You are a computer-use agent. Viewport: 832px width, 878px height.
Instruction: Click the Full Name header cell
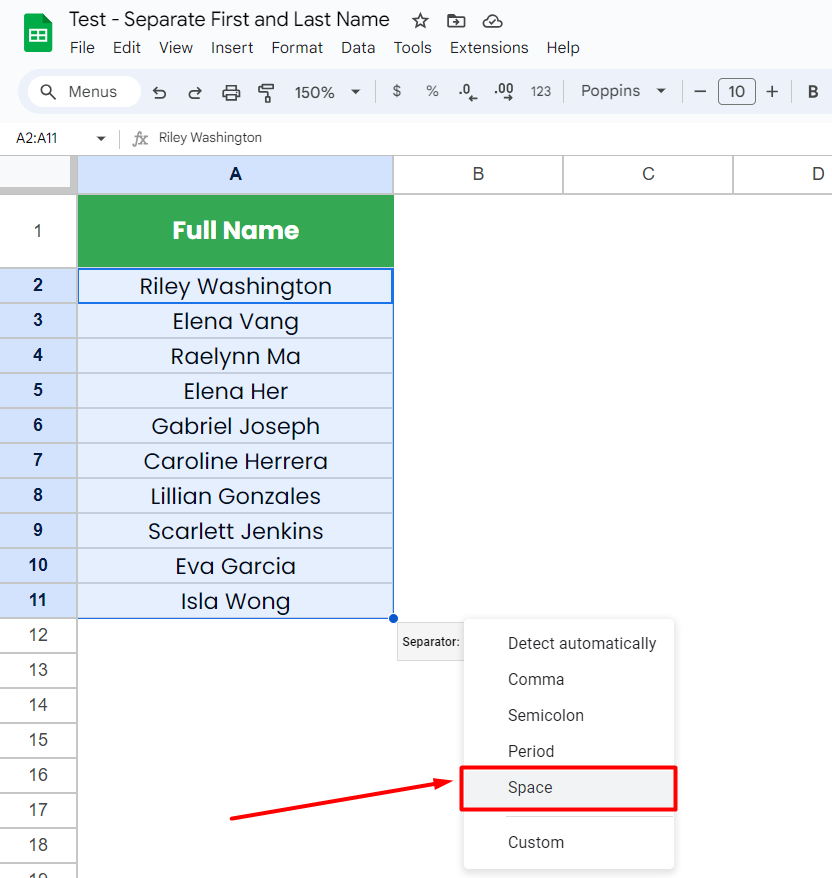235,231
